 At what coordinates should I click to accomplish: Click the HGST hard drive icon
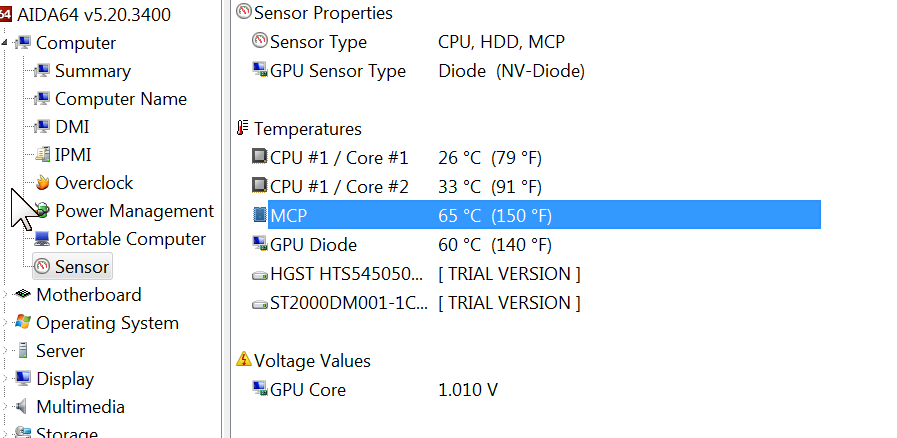coord(260,274)
